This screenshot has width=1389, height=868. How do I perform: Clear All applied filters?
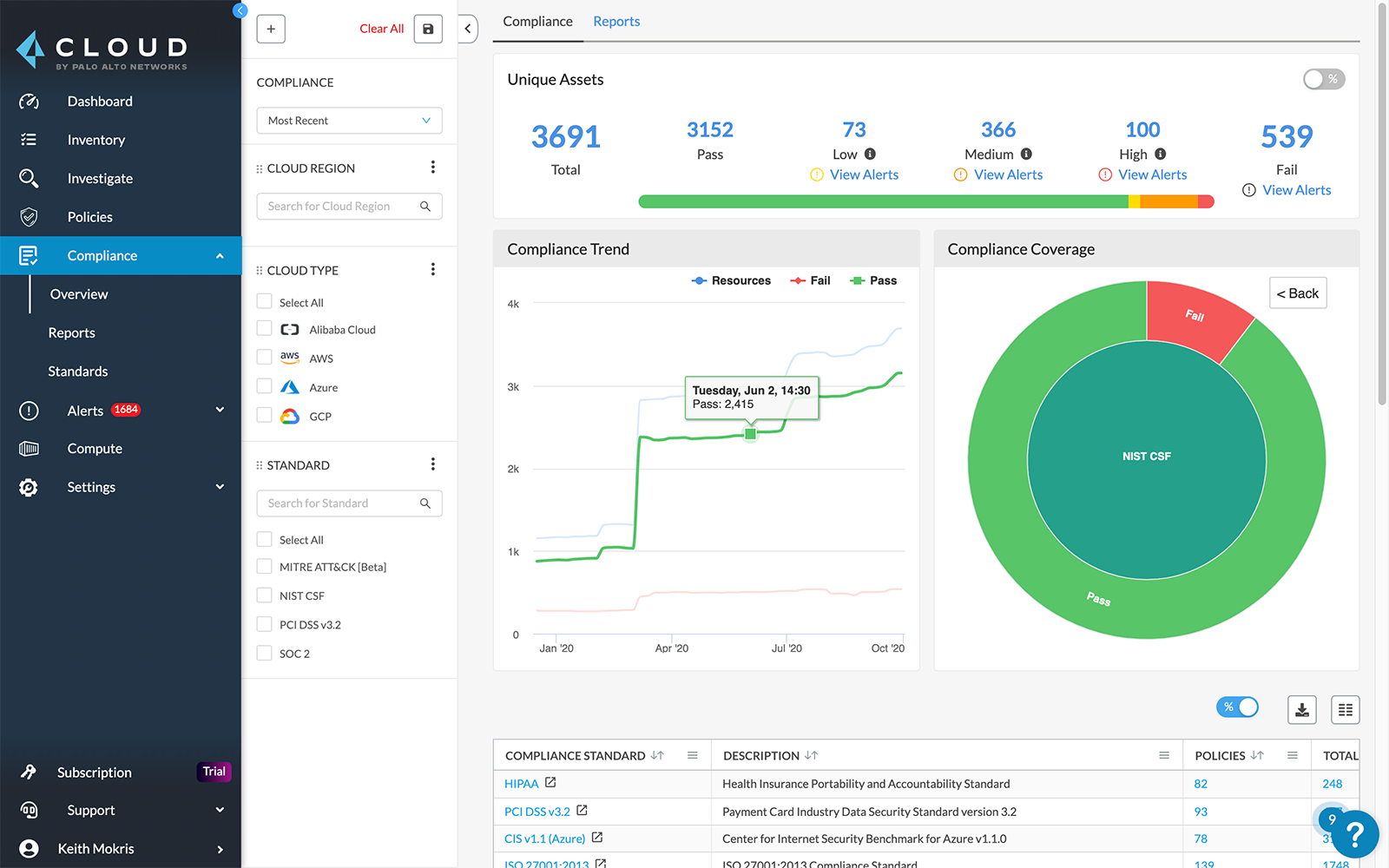[x=382, y=29]
